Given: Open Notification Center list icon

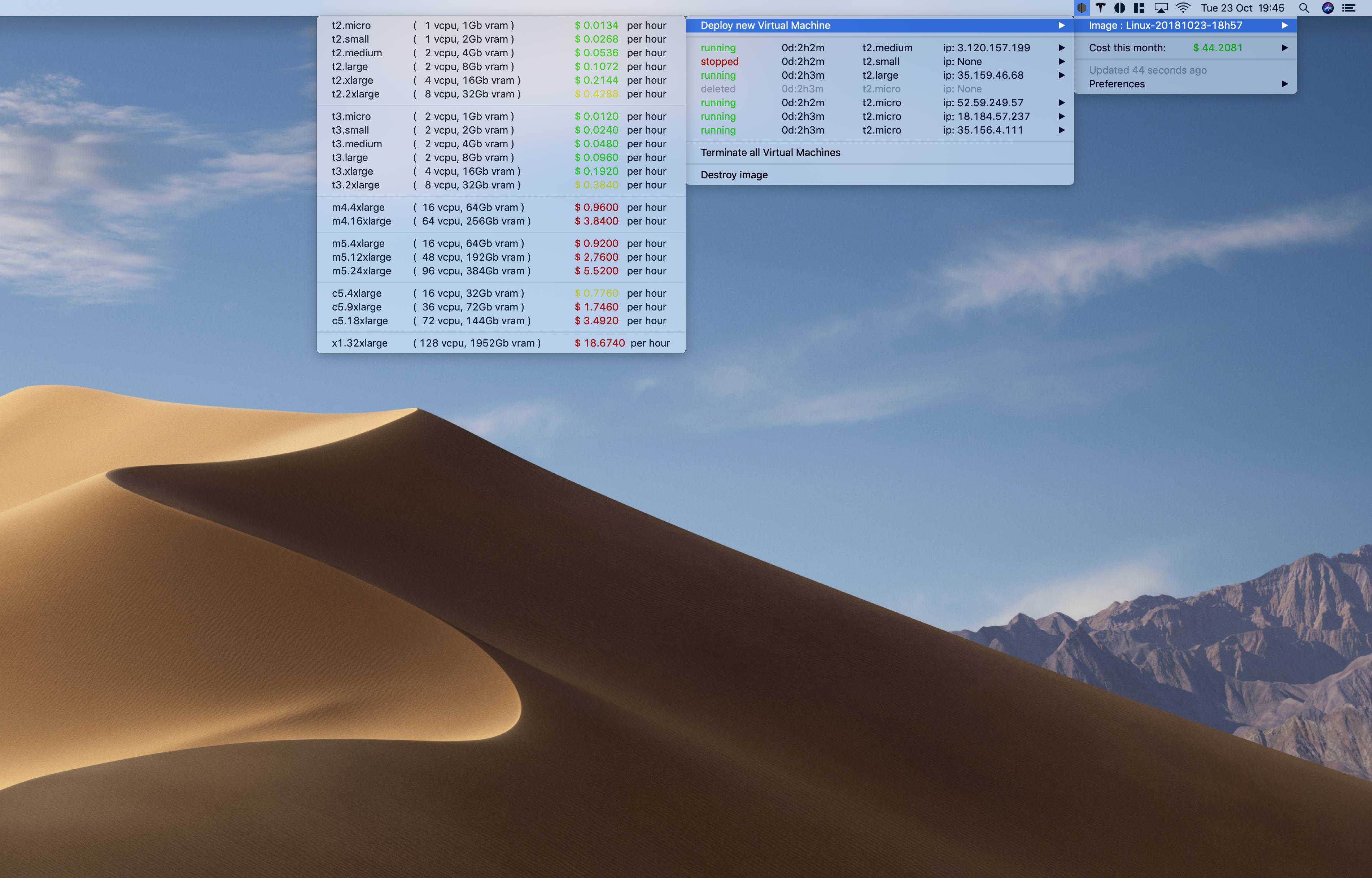Looking at the screenshot, I should point(1349,8).
